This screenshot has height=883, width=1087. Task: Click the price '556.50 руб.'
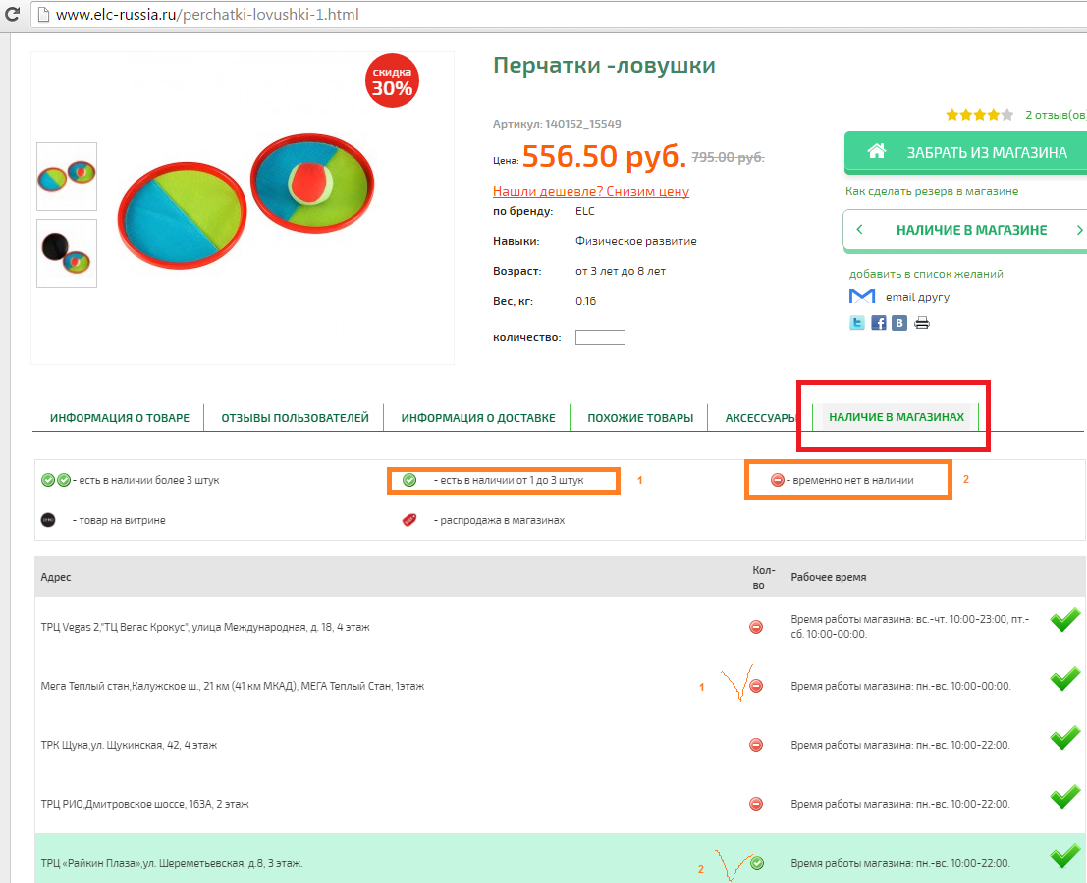(603, 156)
